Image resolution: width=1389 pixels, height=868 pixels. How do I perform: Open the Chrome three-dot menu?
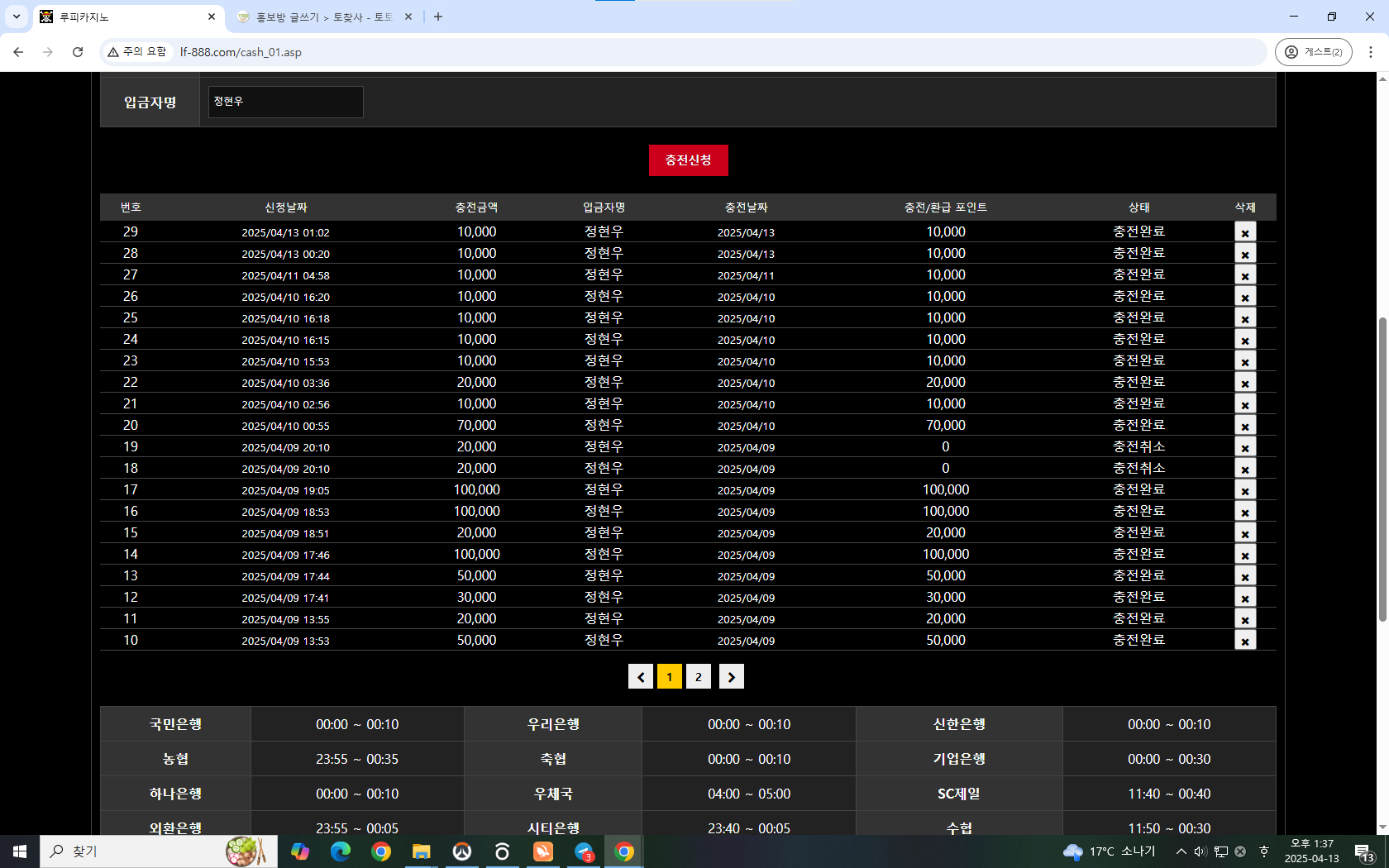point(1370,52)
